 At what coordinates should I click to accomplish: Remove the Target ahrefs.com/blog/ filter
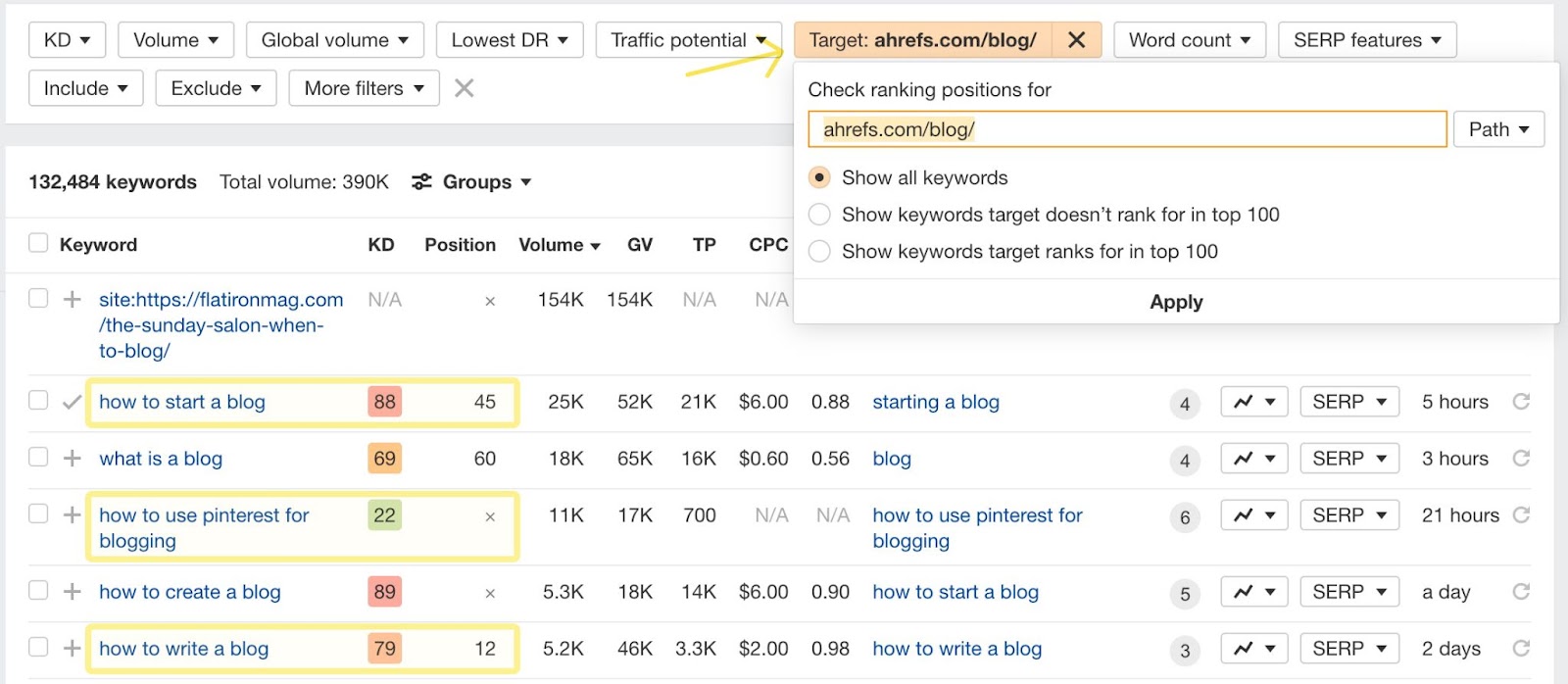(x=1076, y=40)
